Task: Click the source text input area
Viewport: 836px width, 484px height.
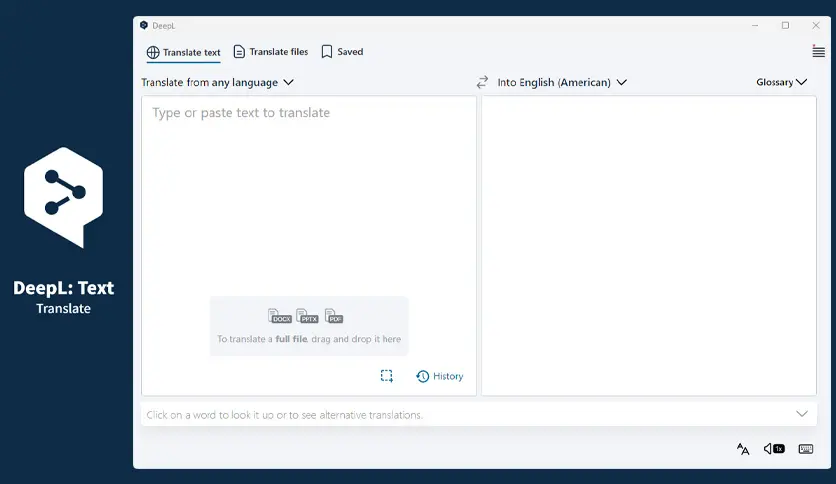Action: (308, 200)
